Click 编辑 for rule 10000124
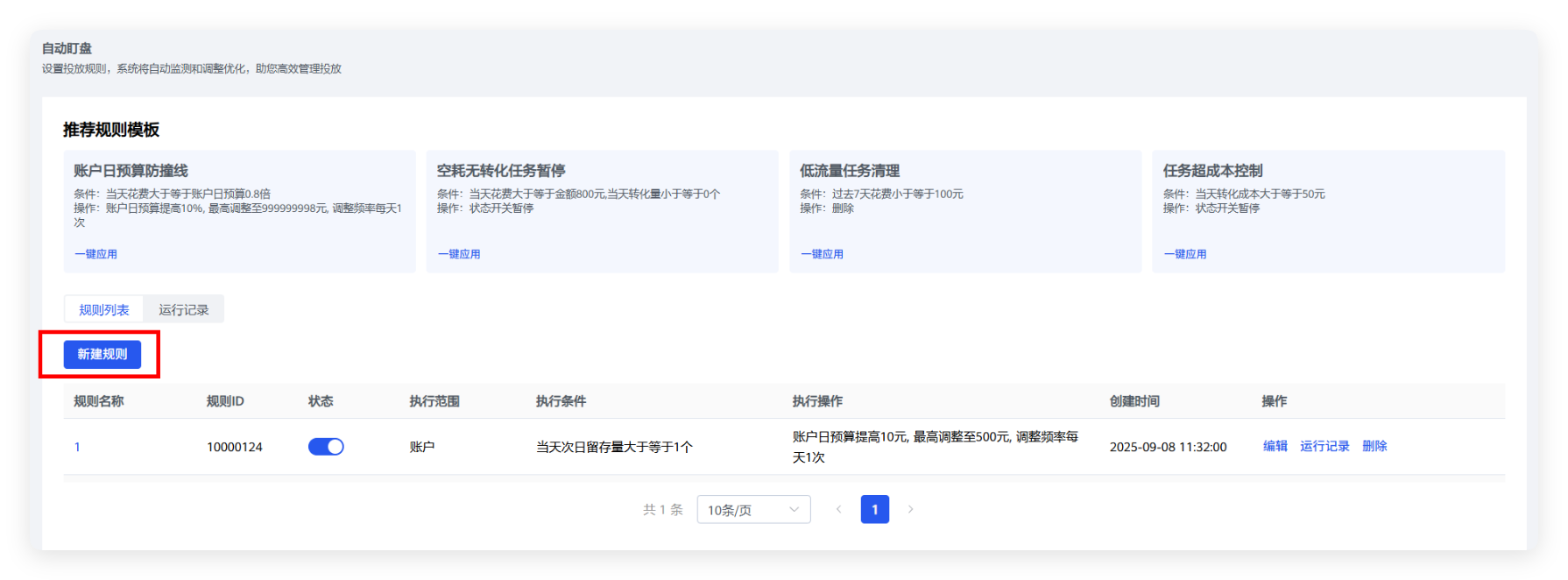Screen dimensions: 1568x580 click(x=1275, y=446)
